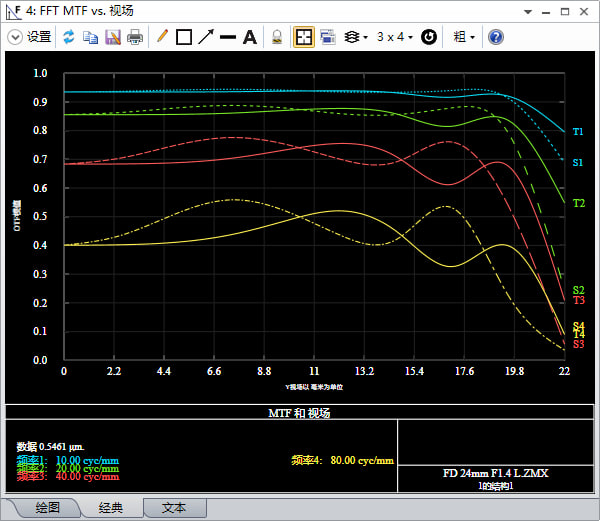
Task: Select the text annotation A tool
Action: click(x=249, y=37)
